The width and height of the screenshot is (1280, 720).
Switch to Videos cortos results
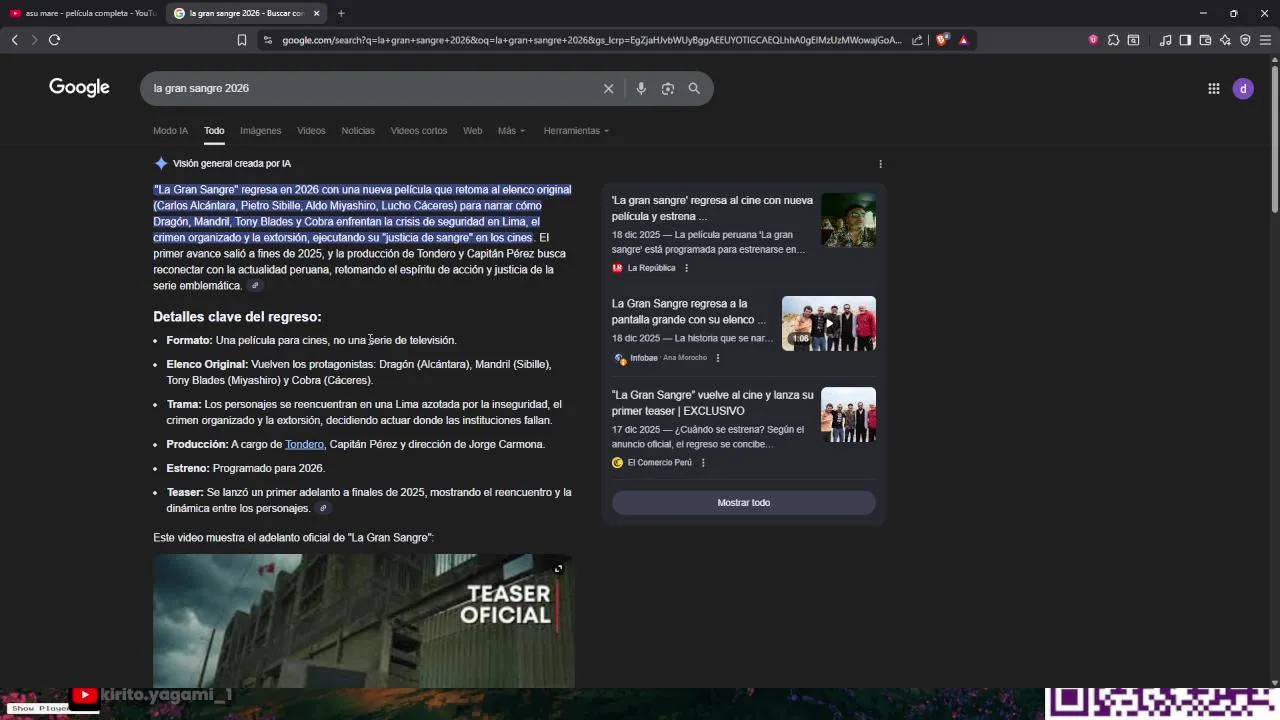[419, 131]
